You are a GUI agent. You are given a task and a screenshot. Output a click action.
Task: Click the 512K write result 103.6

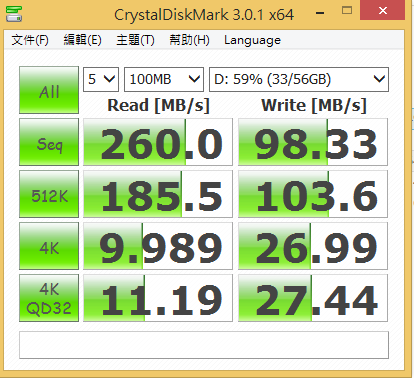313,194
